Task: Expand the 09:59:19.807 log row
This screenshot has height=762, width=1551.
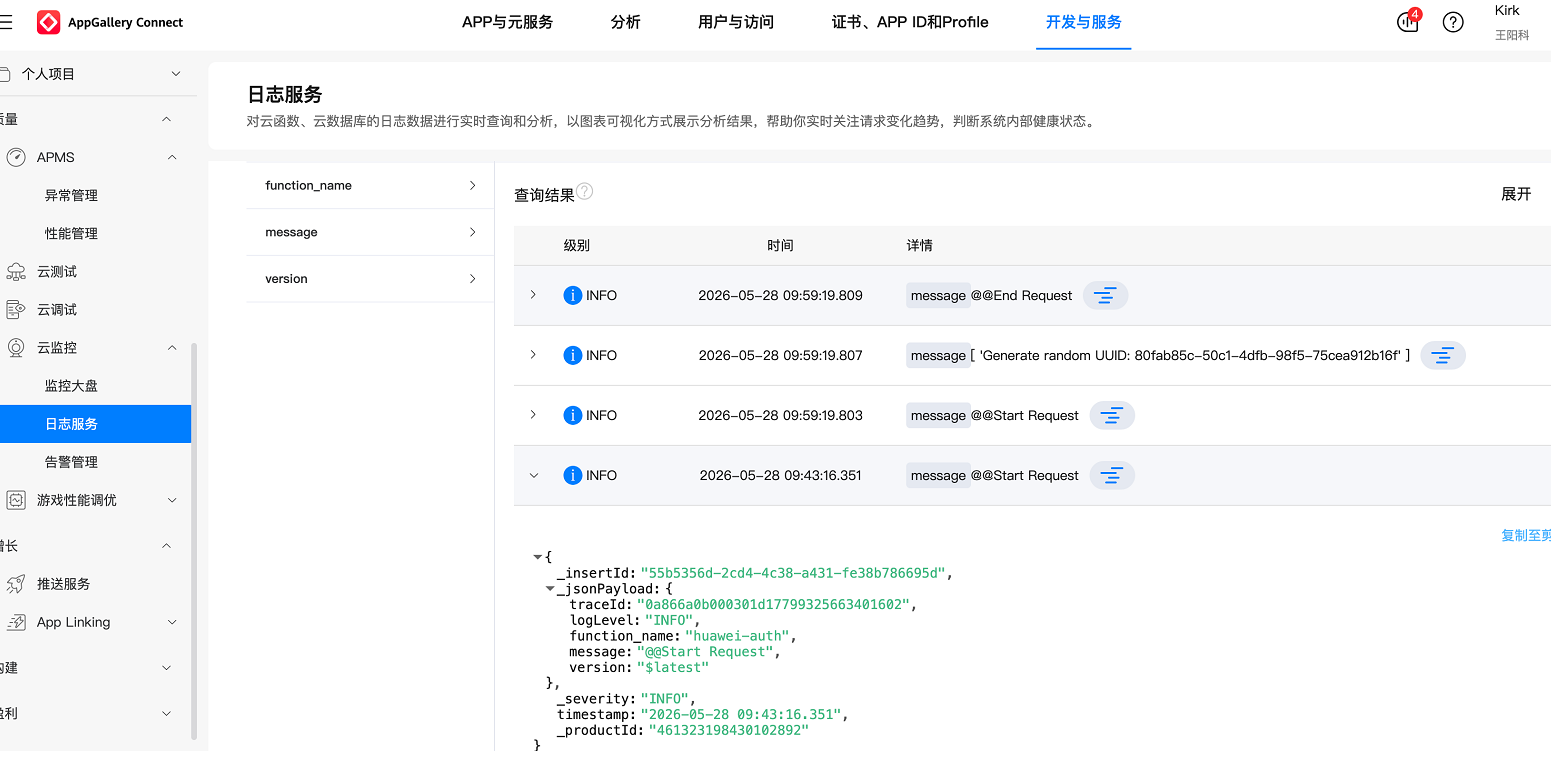Action: (533, 355)
